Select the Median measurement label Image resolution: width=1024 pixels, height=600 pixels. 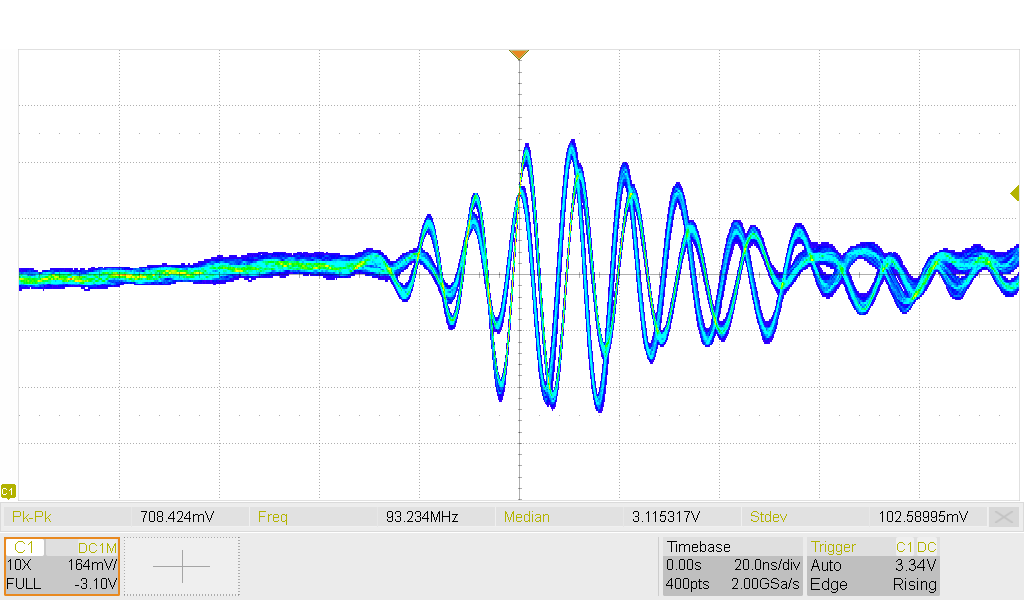click(526, 517)
